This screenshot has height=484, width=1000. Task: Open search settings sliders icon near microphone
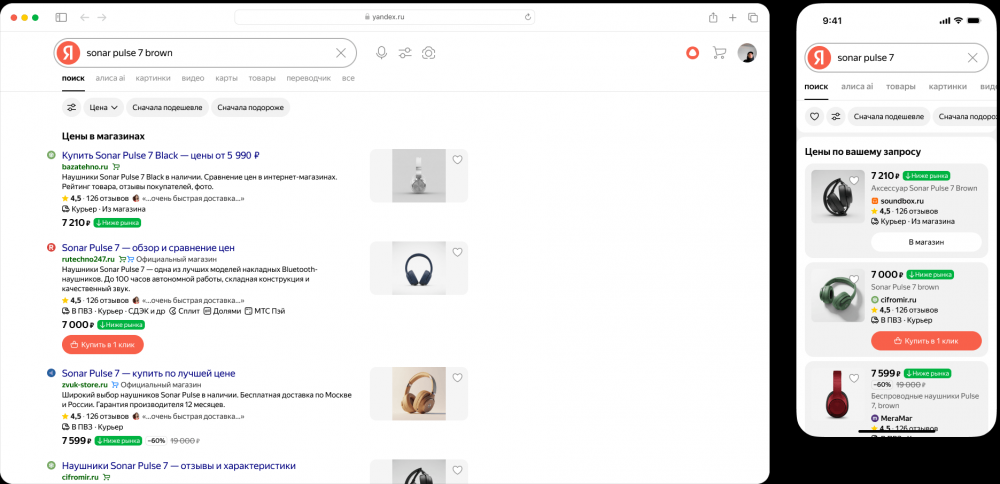click(x=405, y=53)
